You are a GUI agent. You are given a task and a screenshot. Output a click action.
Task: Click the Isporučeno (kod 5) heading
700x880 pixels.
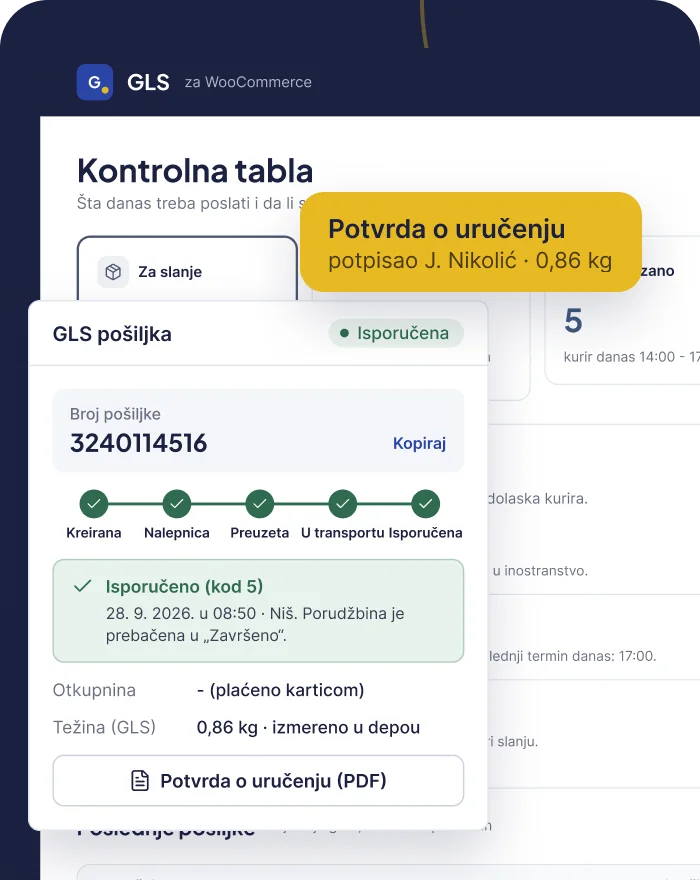coord(184,586)
